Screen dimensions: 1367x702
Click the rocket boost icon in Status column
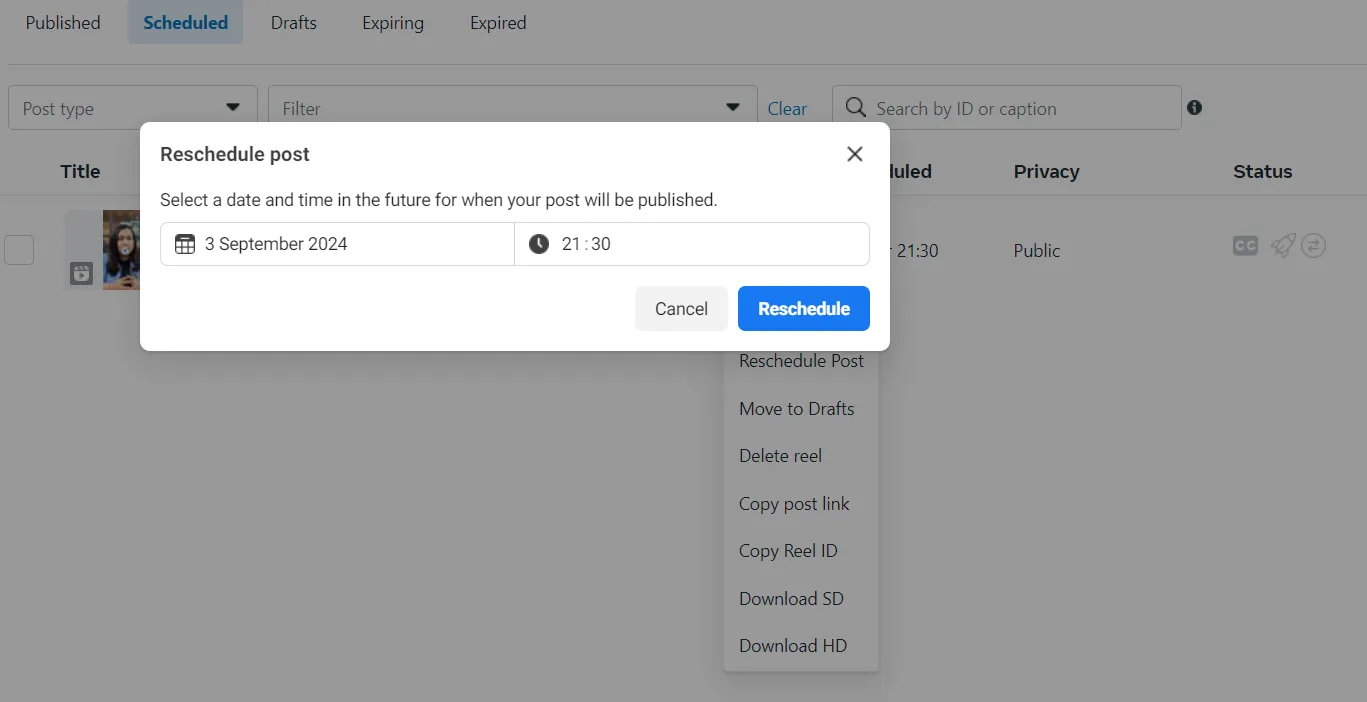pyautogui.click(x=1283, y=245)
